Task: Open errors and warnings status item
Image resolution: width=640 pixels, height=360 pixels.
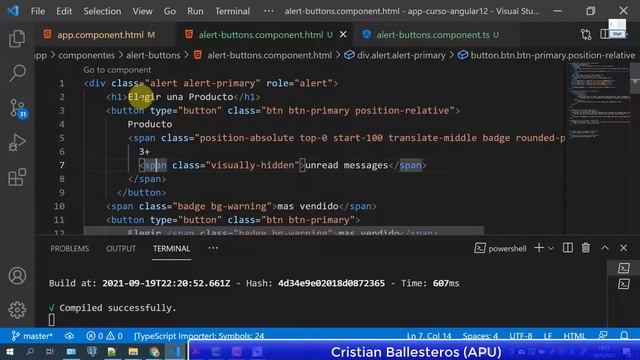Action: point(104,336)
